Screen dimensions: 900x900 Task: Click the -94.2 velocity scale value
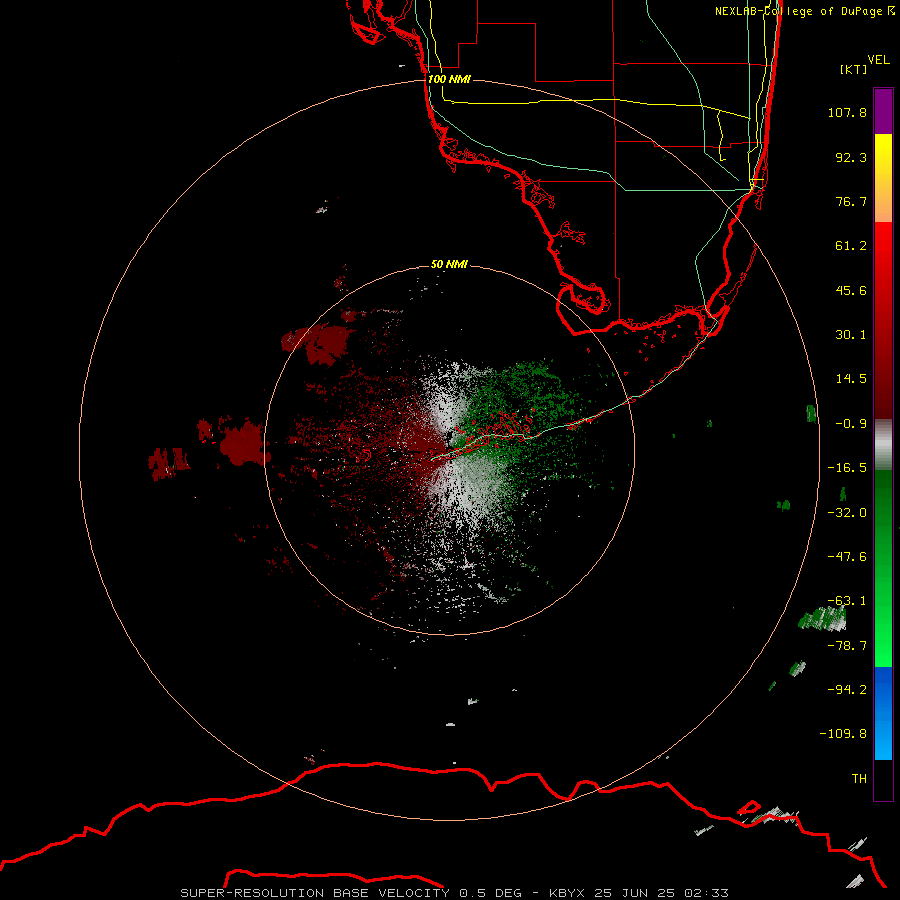click(x=847, y=689)
